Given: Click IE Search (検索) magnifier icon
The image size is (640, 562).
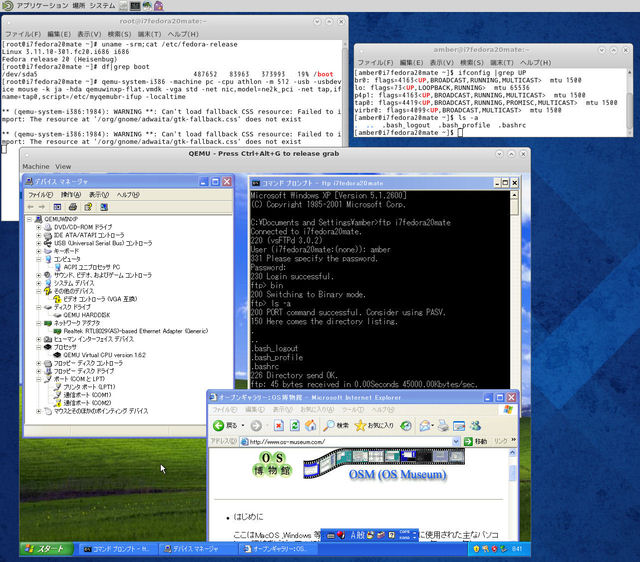Looking at the screenshot, I should pyautogui.click(x=329, y=426).
